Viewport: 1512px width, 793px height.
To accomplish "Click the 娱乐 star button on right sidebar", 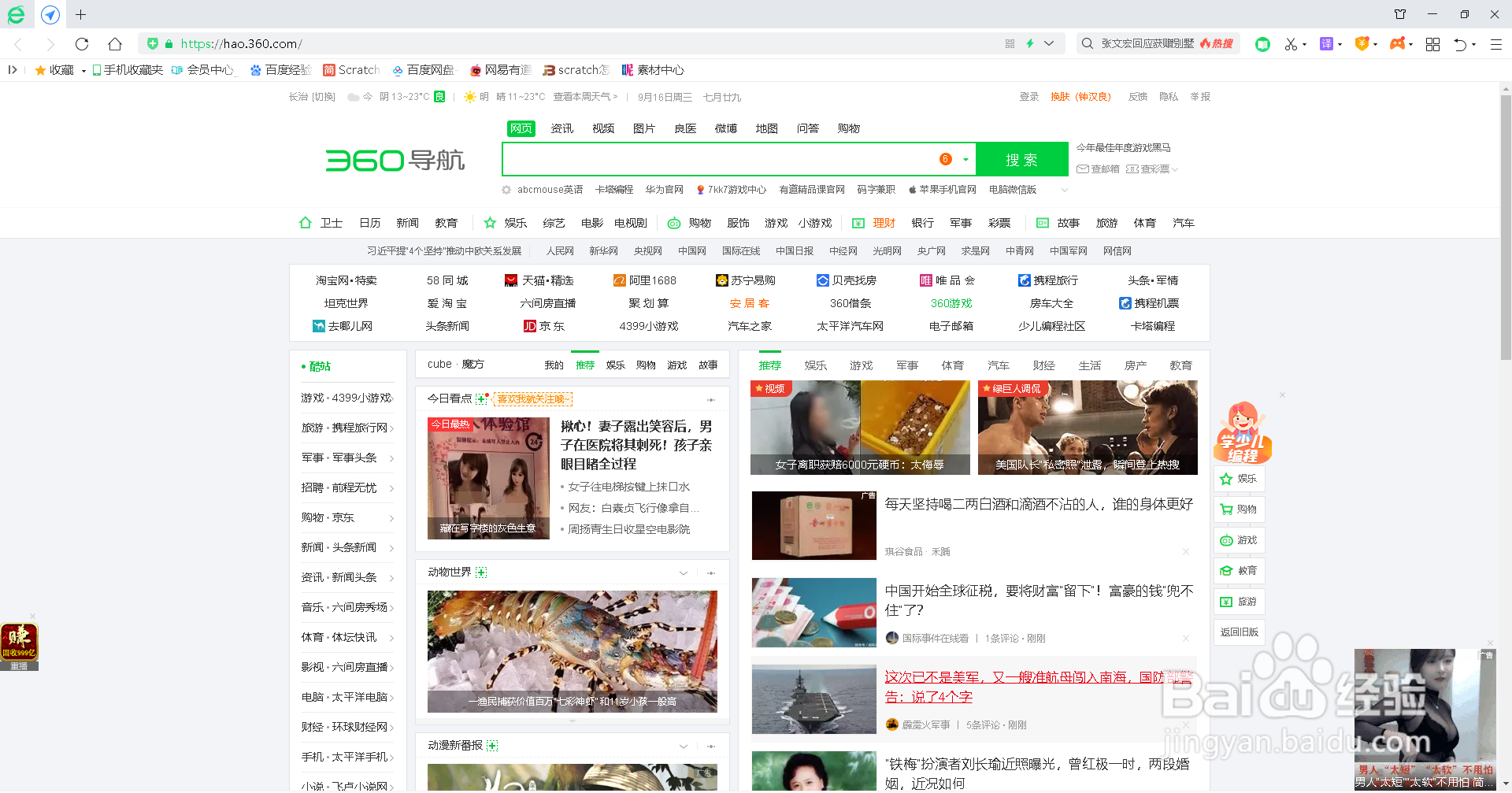I will coord(1240,479).
